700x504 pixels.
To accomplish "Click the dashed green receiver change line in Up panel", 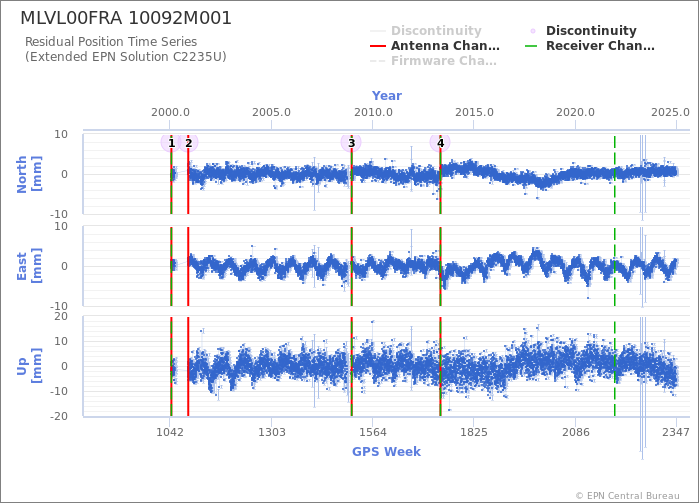I will click(615, 367).
